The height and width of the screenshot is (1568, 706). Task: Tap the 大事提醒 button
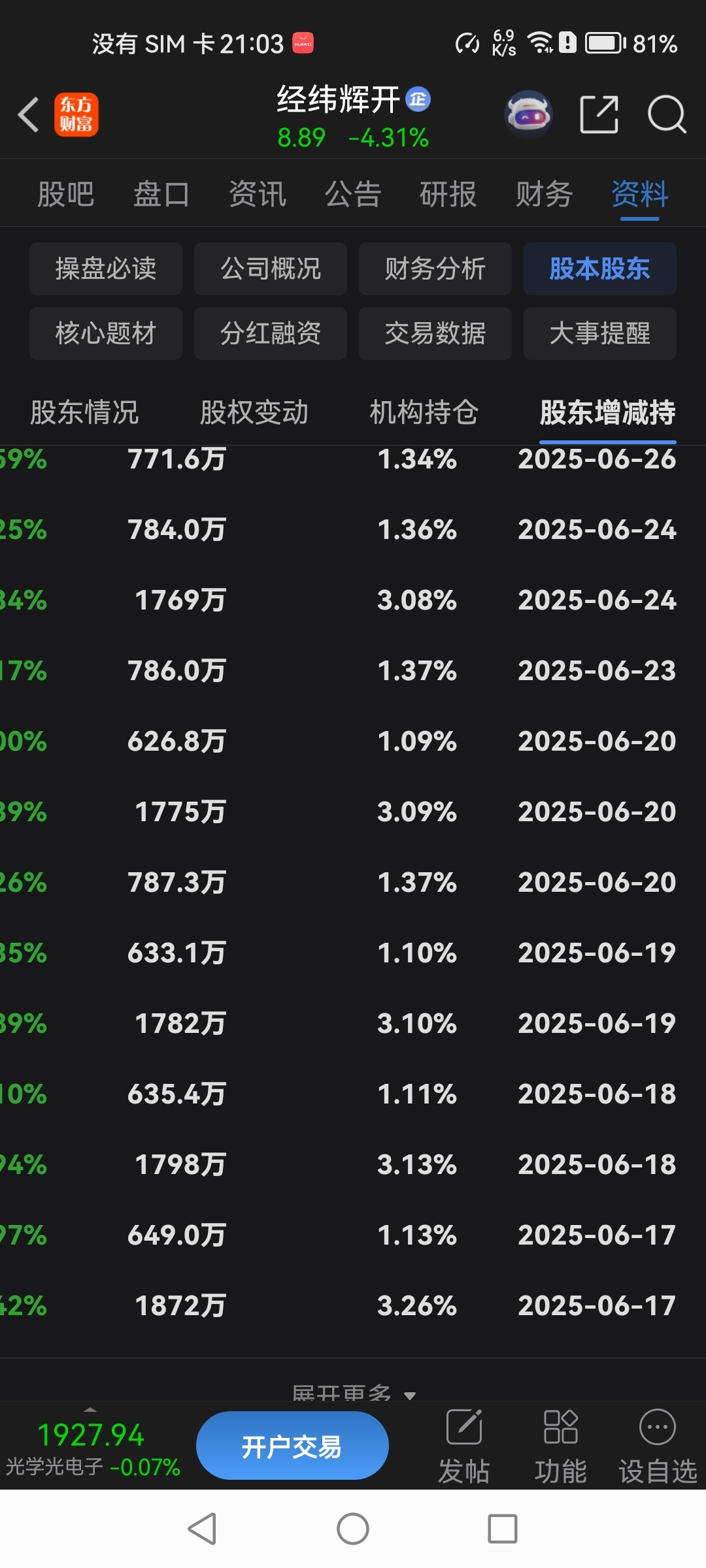599,333
